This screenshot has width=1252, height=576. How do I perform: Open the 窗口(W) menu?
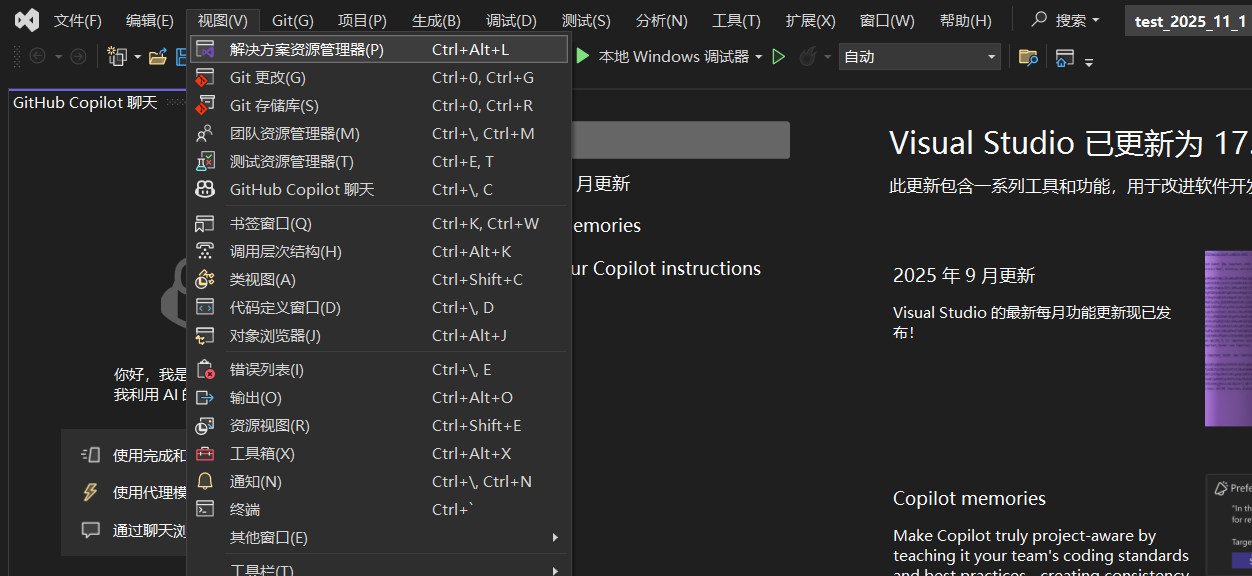click(x=887, y=20)
